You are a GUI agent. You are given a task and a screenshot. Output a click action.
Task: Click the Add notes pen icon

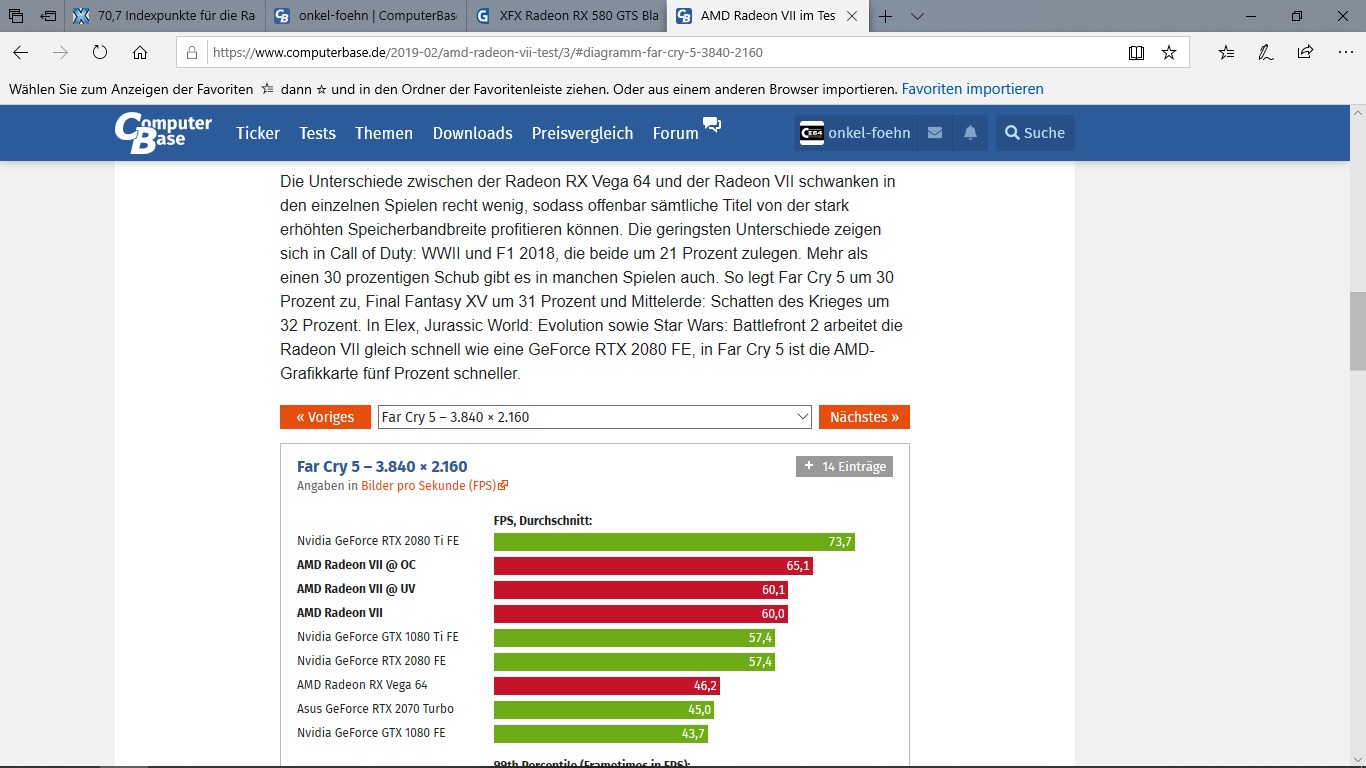coord(1266,53)
